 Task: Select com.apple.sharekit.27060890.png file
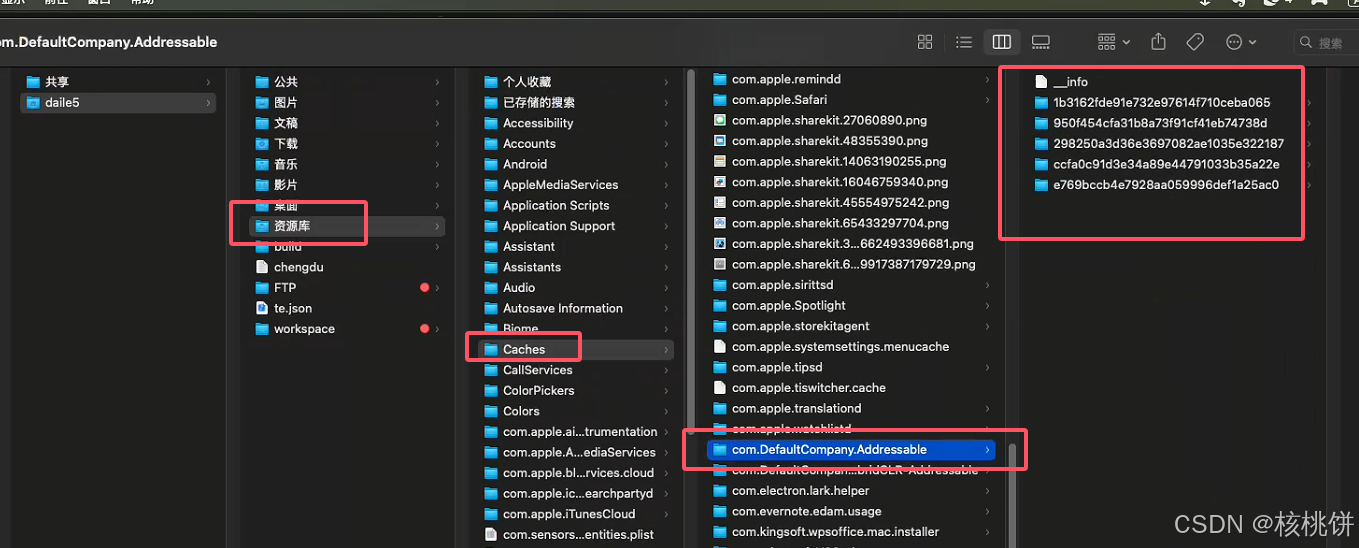point(851,120)
